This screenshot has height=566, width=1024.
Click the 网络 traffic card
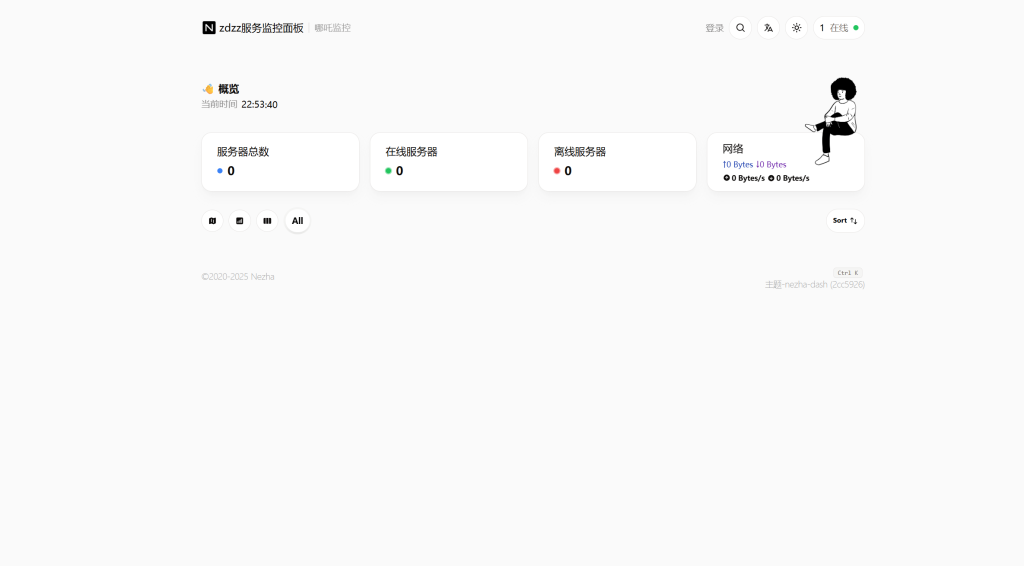(x=786, y=162)
